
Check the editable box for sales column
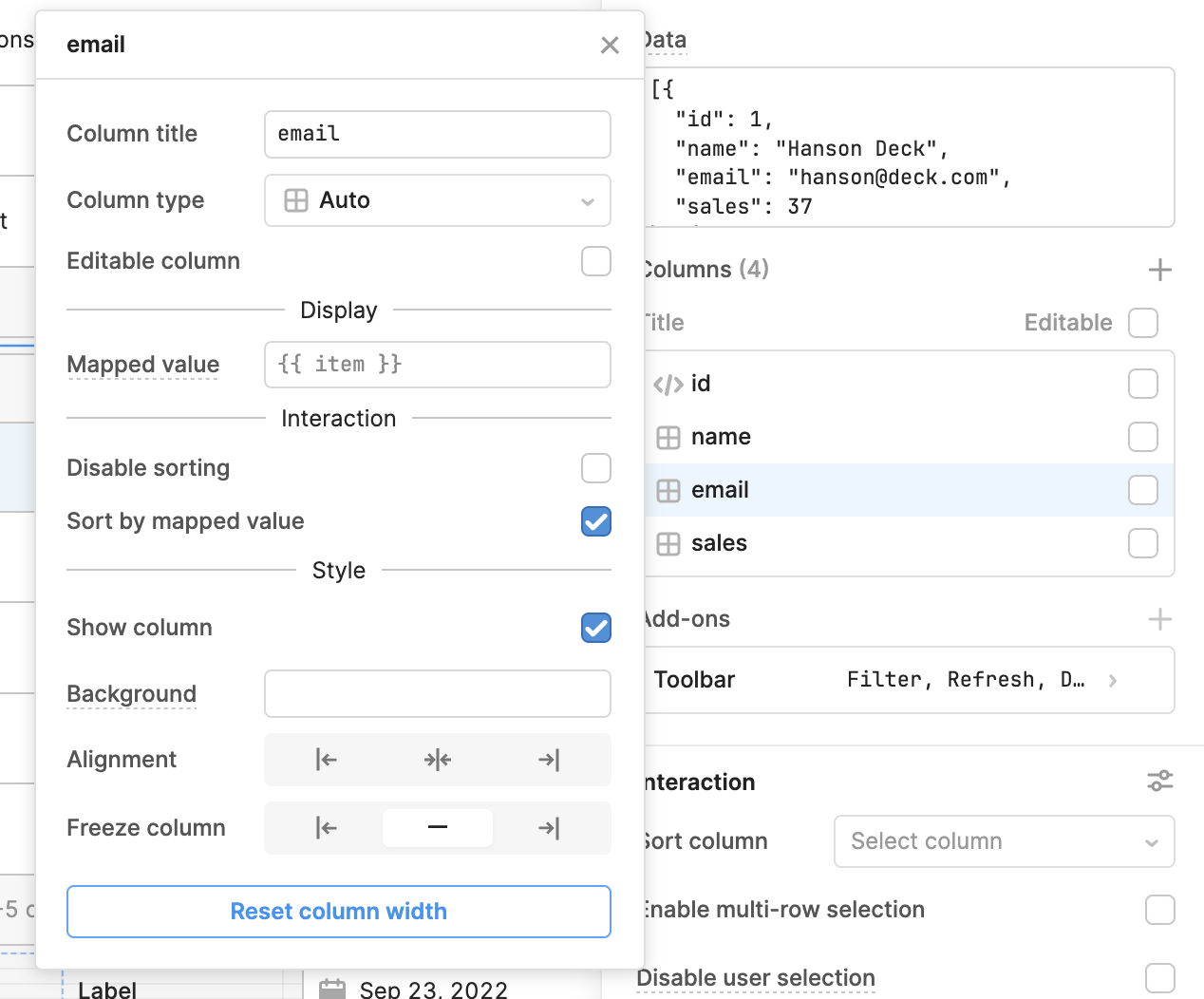coord(1143,544)
